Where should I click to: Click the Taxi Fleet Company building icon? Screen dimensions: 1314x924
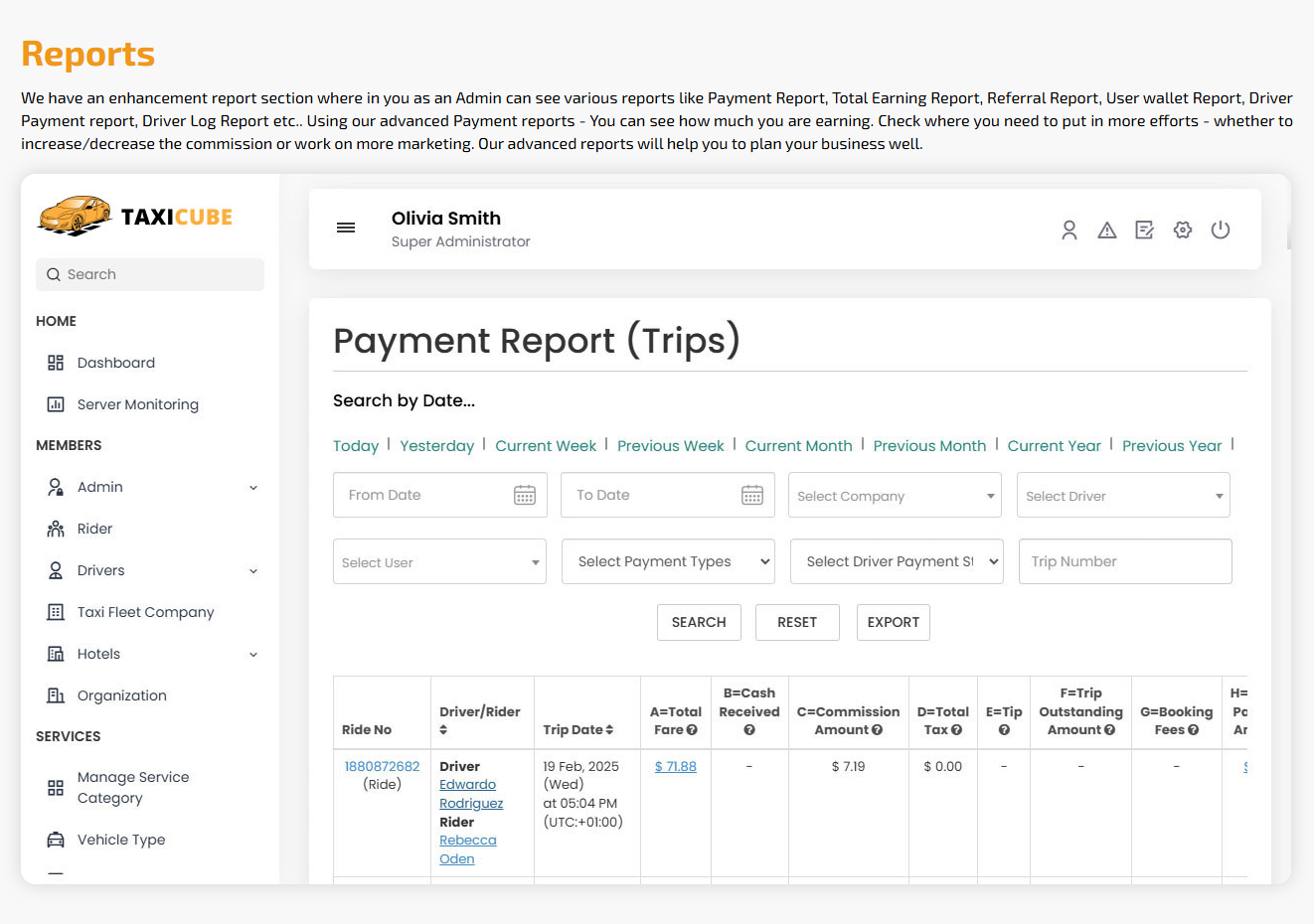tap(56, 612)
